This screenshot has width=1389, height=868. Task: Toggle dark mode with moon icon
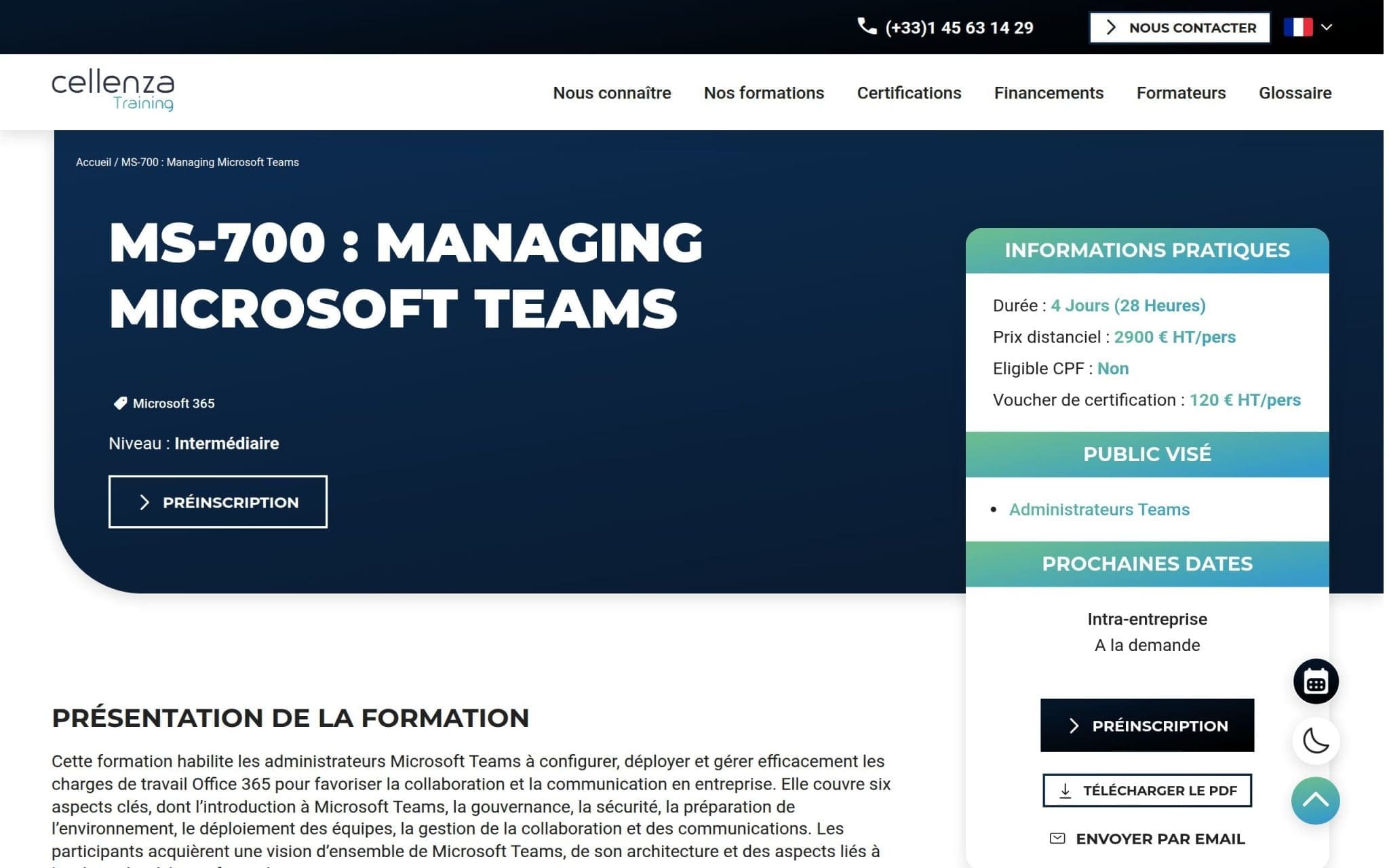coord(1316,741)
